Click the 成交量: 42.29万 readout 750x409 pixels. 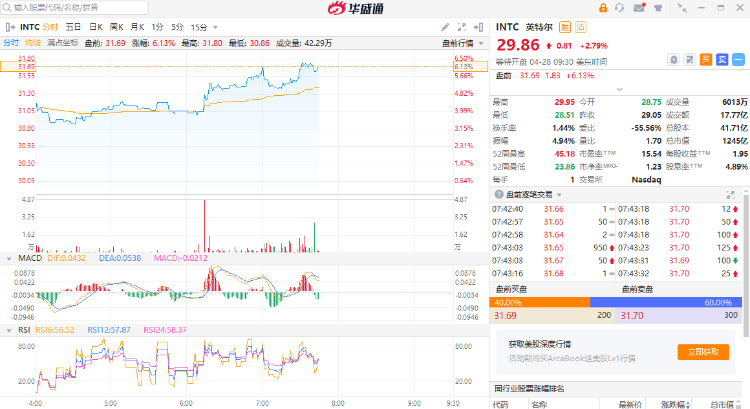[x=304, y=43]
